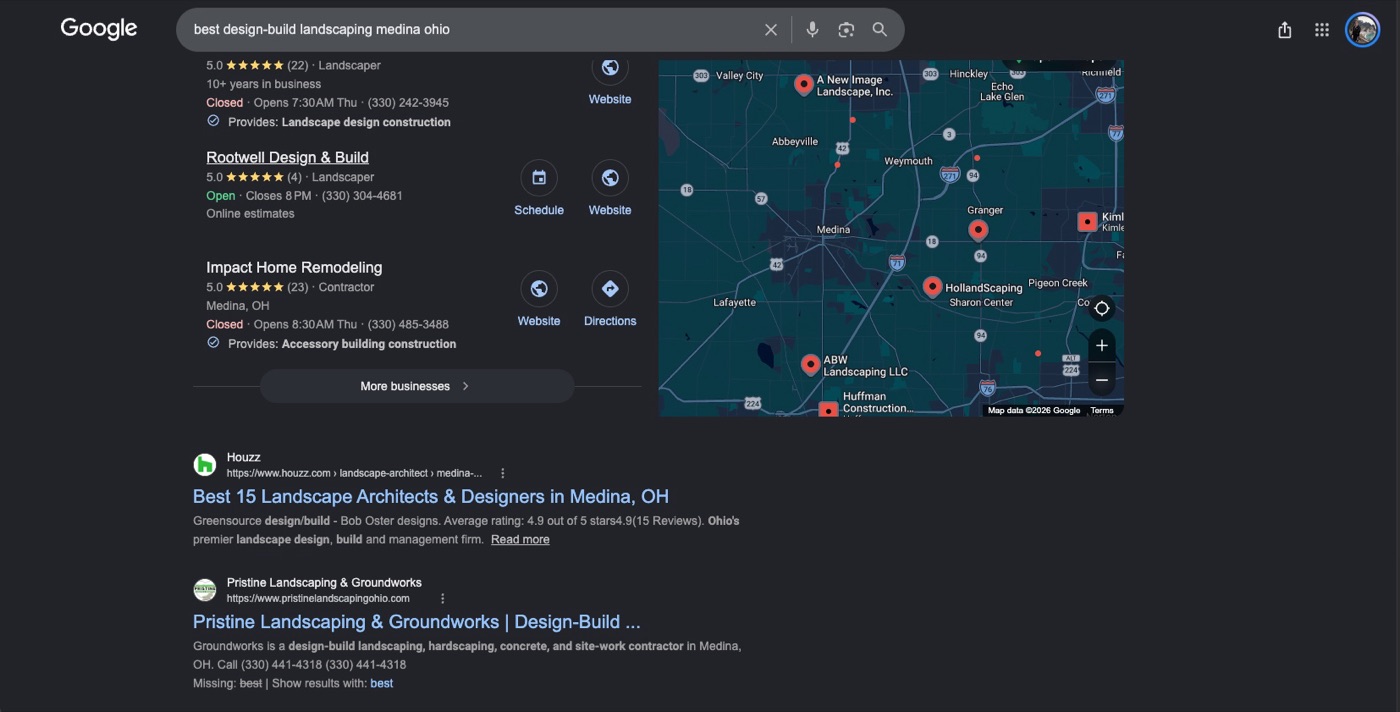
Task: Click Provides: Landscape design construction text
Action: [339, 122]
